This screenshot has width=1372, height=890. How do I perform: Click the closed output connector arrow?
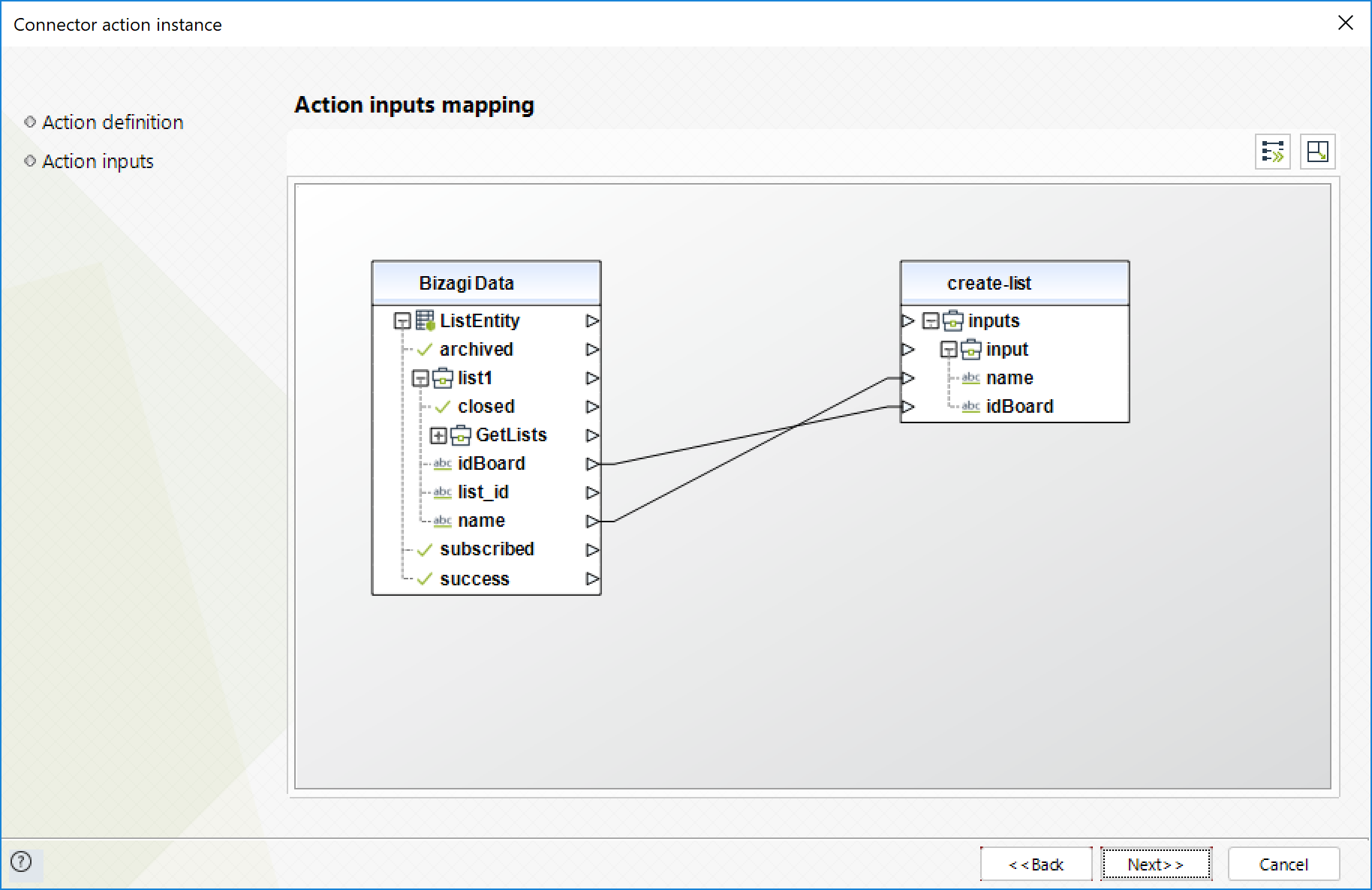point(593,407)
